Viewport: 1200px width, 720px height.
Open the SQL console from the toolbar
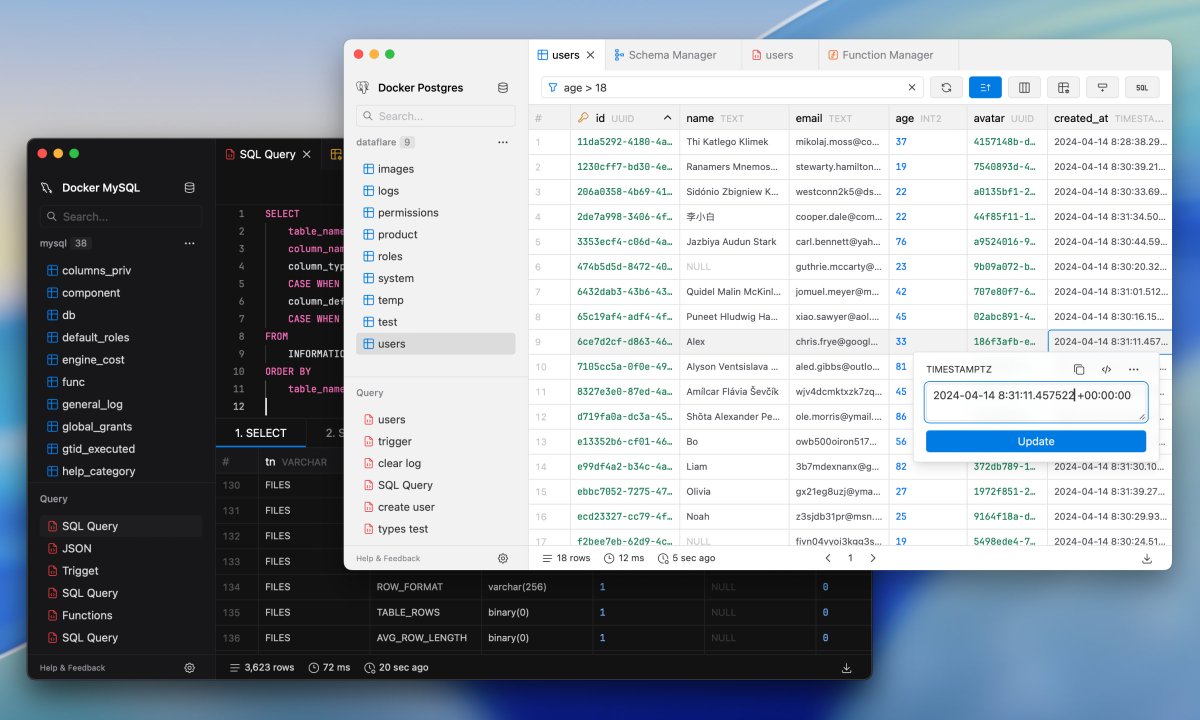(1141, 87)
